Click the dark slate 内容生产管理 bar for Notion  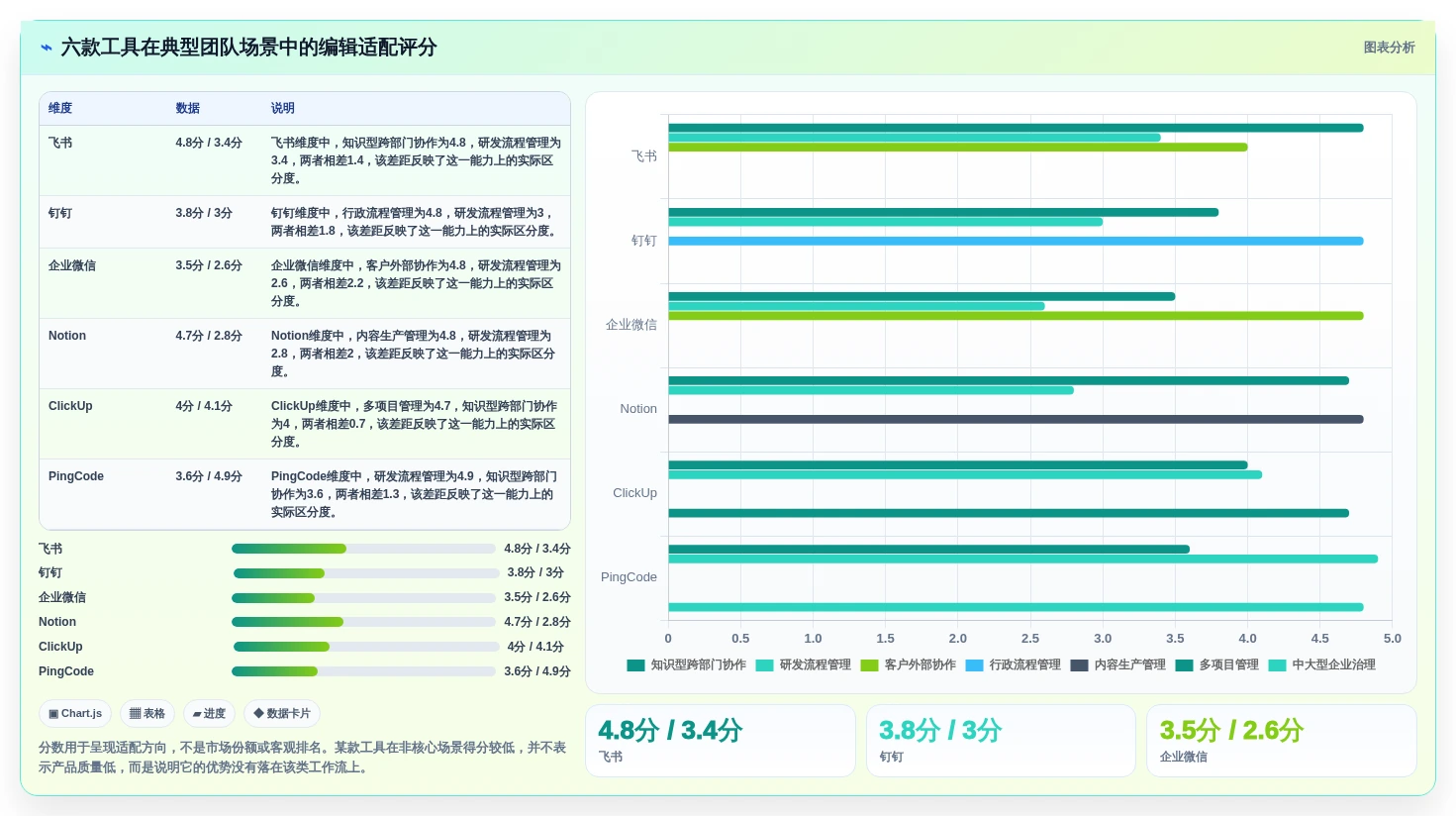point(1016,419)
